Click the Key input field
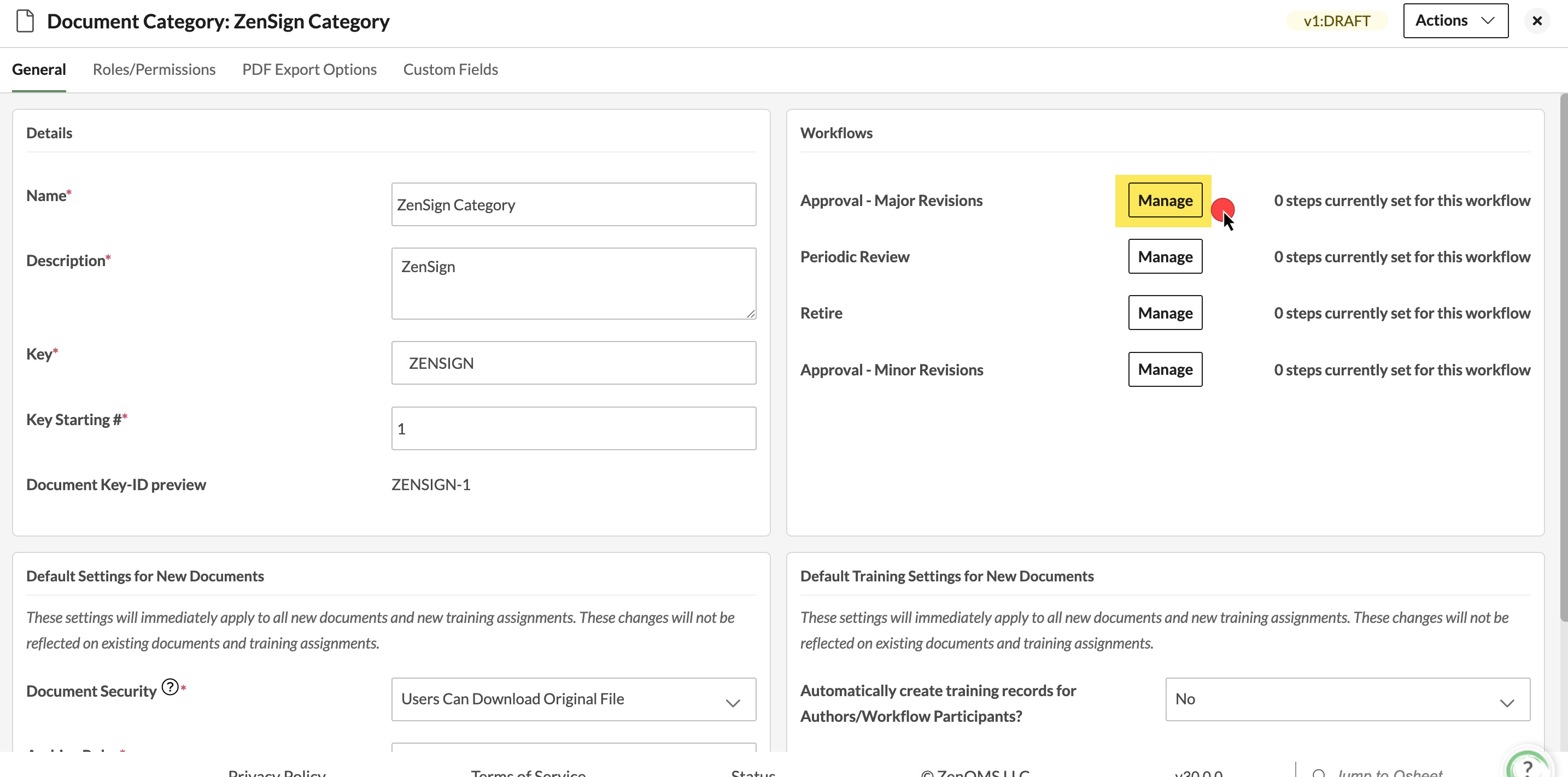 [574, 363]
